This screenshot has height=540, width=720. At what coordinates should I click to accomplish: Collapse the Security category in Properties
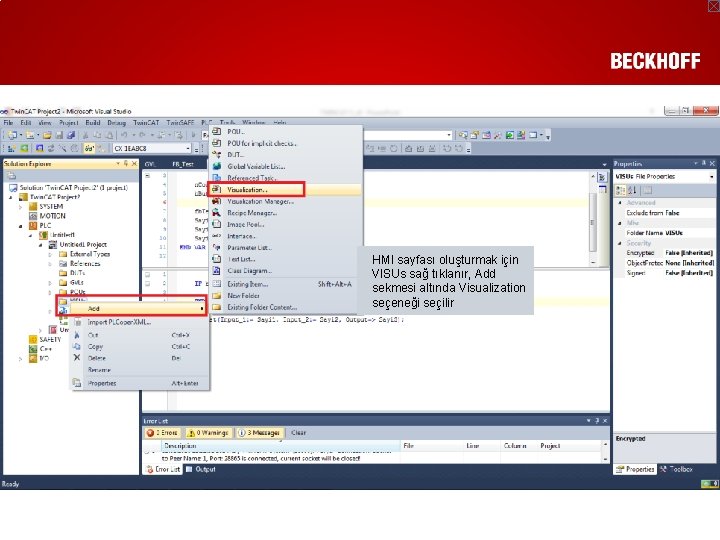[619, 243]
